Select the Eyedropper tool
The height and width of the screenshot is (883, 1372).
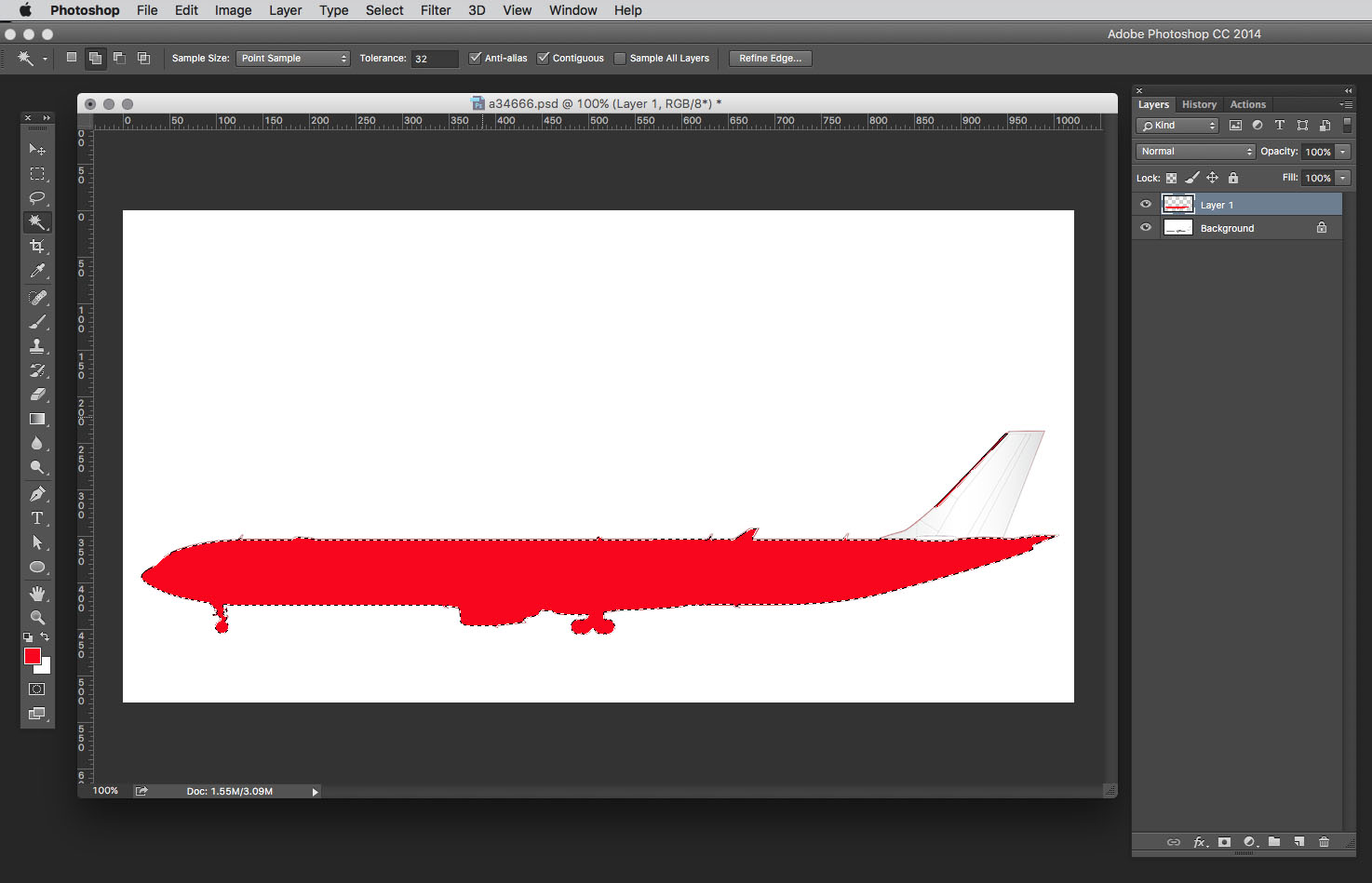pyautogui.click(x=37, y=271)
